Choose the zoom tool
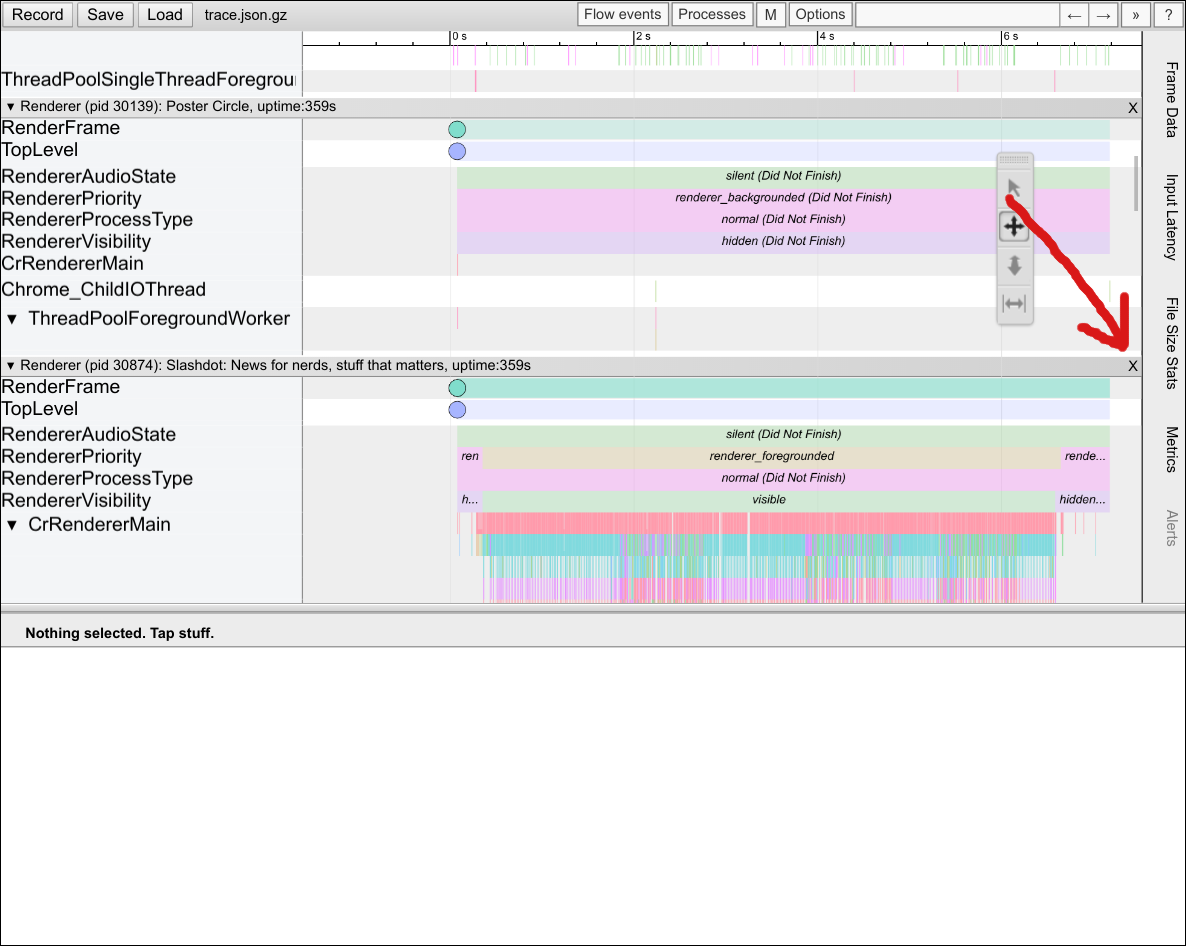 click(1014, 265)
